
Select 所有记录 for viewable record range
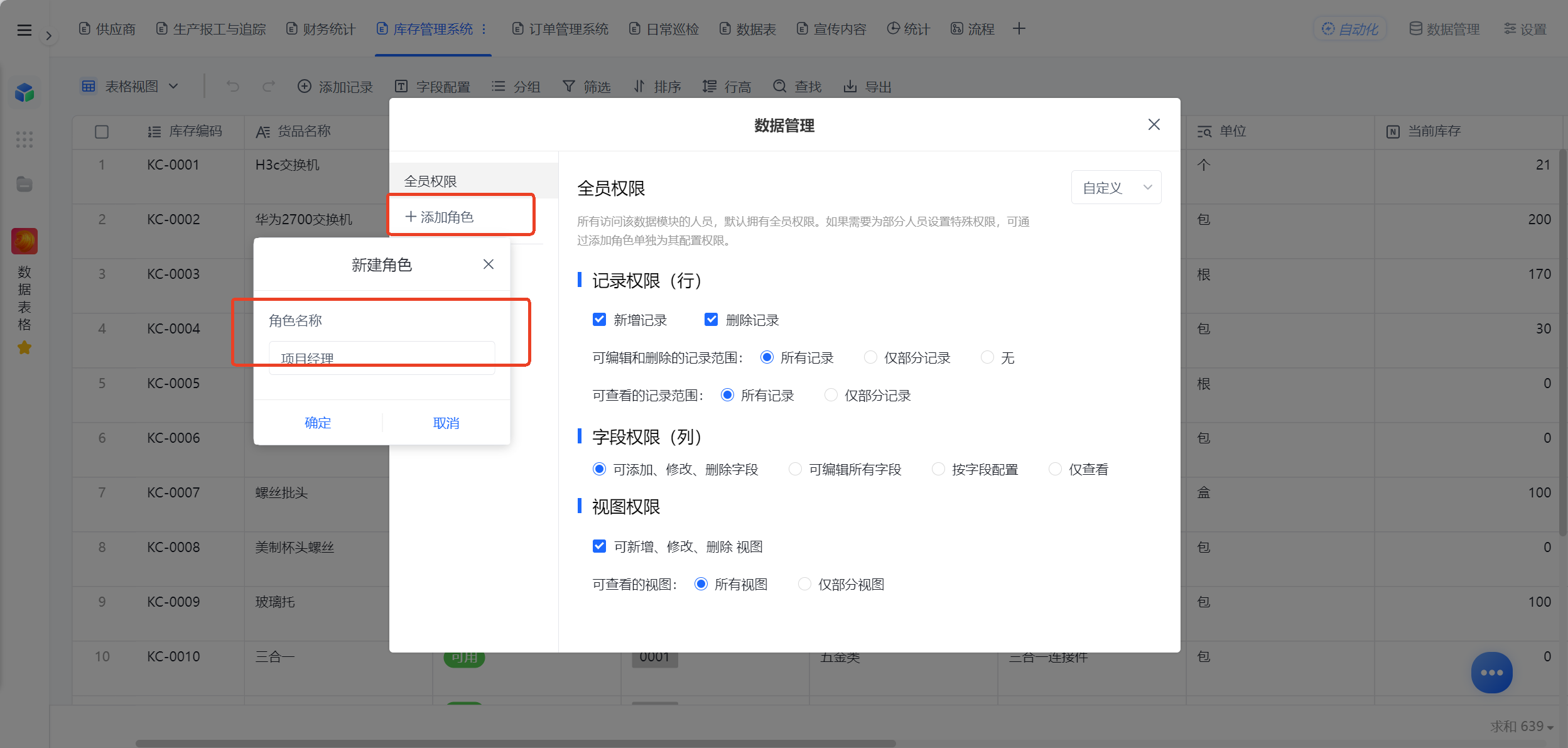(727, 395)
